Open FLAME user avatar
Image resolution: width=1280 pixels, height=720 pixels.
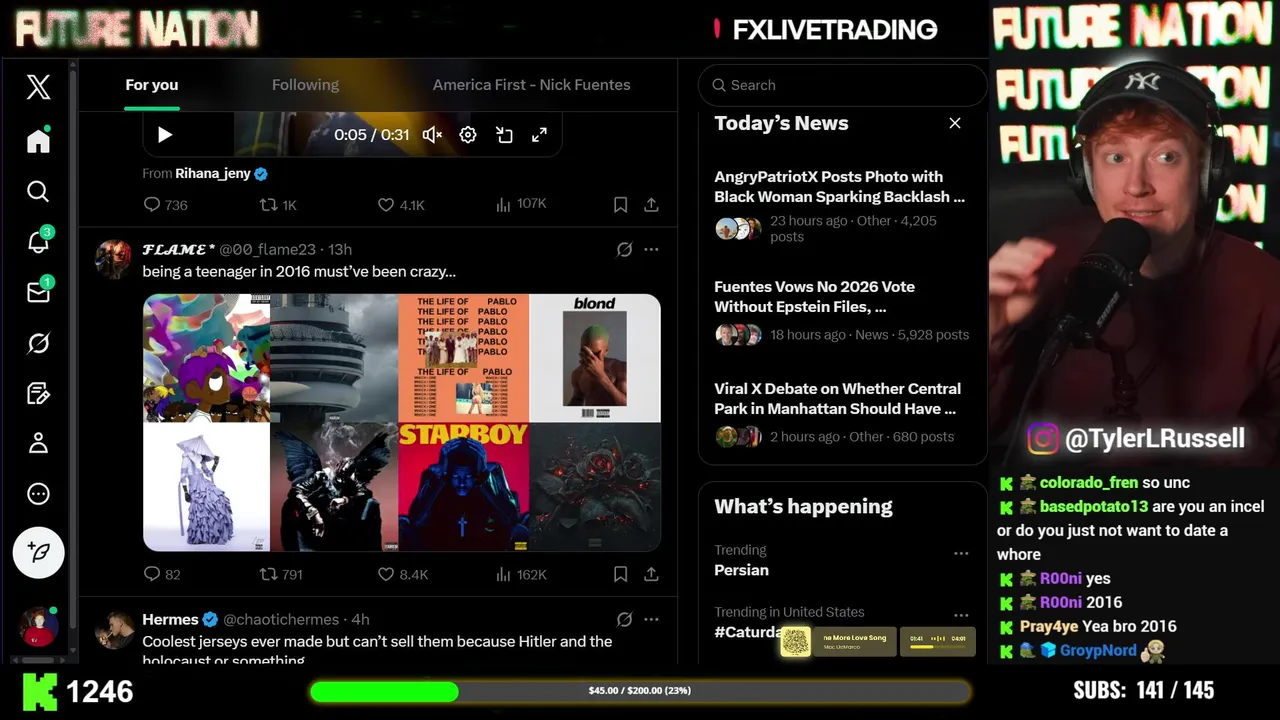(x=113, y=259)
